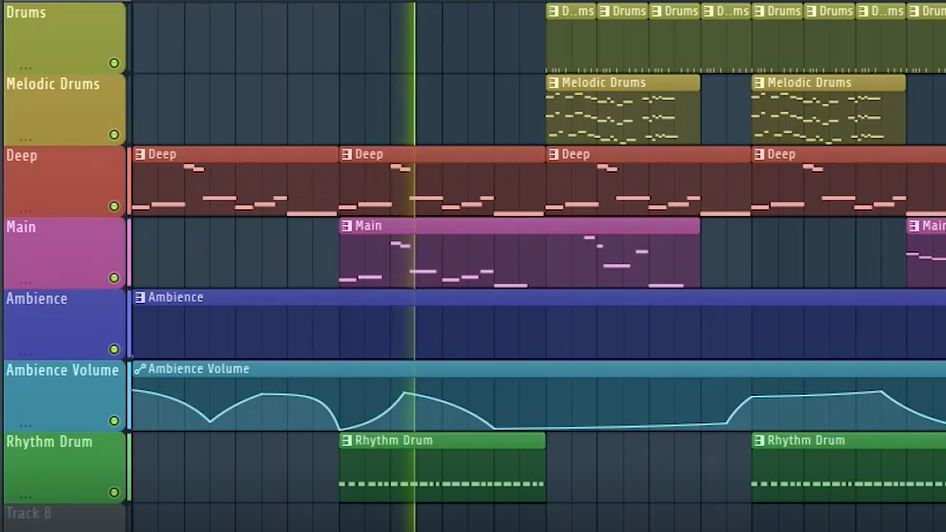Viewport: 946px width, 532px height.
Task: Open the Main track's three-dots options
Action: coord(25,280)
